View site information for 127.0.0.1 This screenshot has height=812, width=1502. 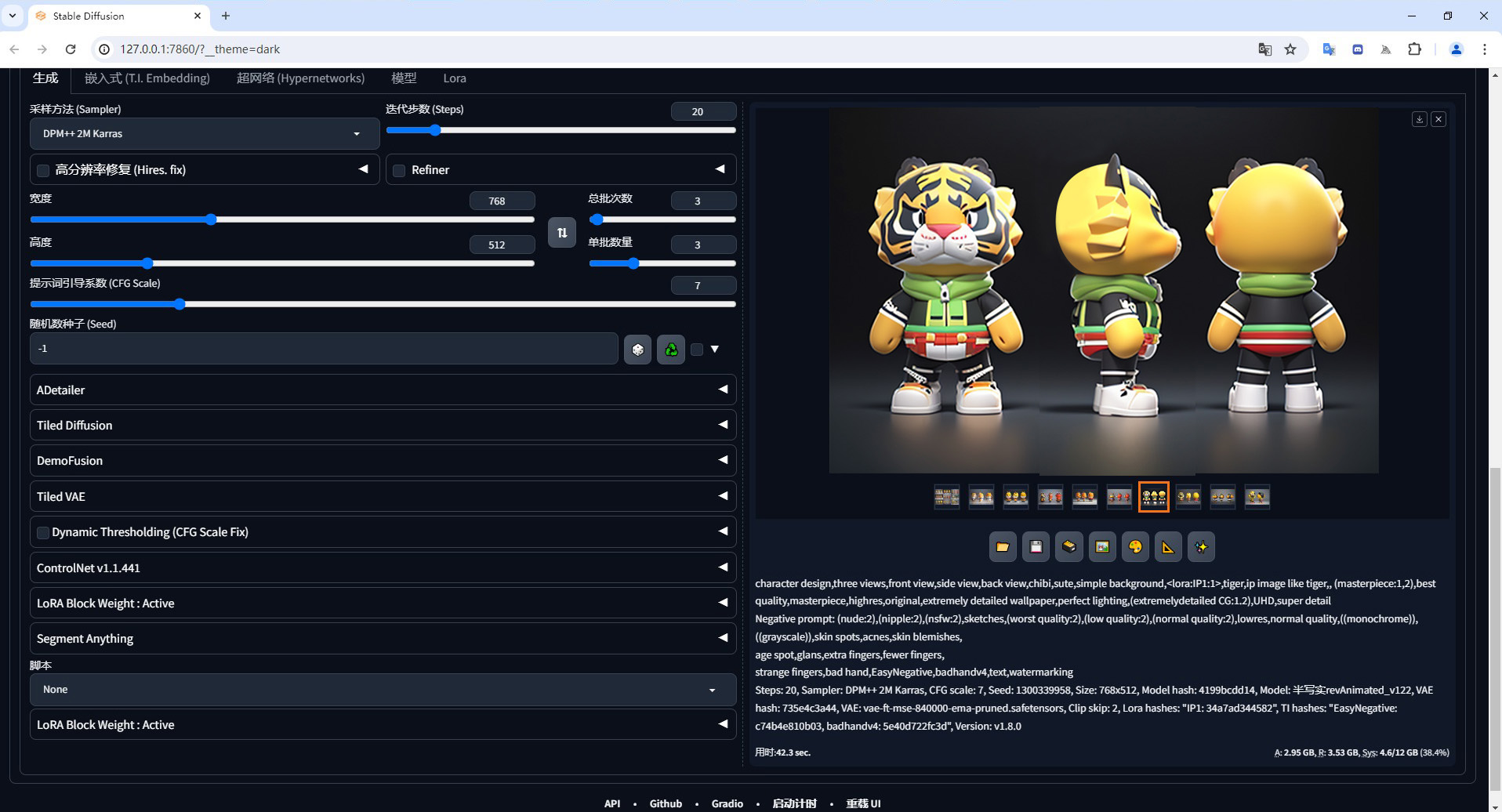click(x=103, y=49)
